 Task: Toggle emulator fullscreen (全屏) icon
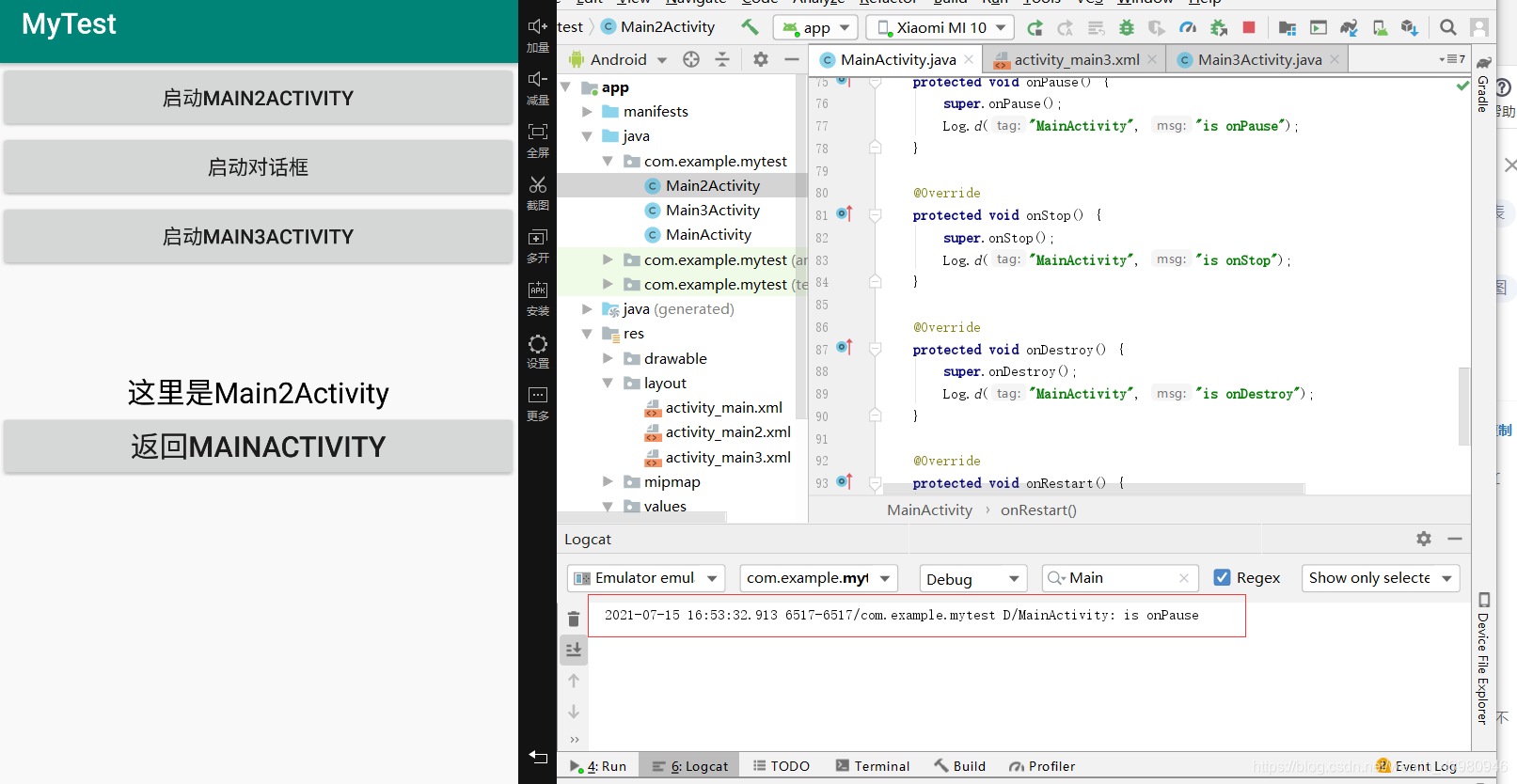538,132
